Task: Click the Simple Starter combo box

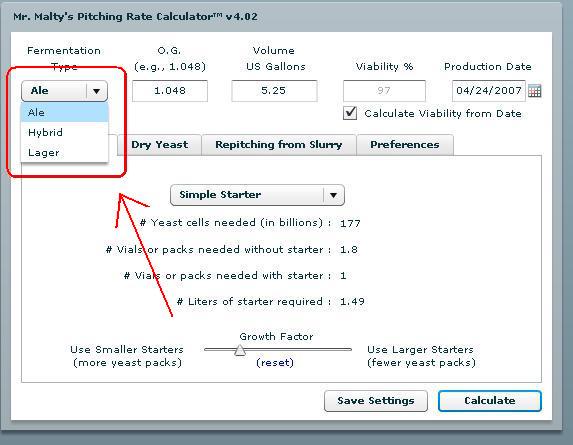Action: 257,195
